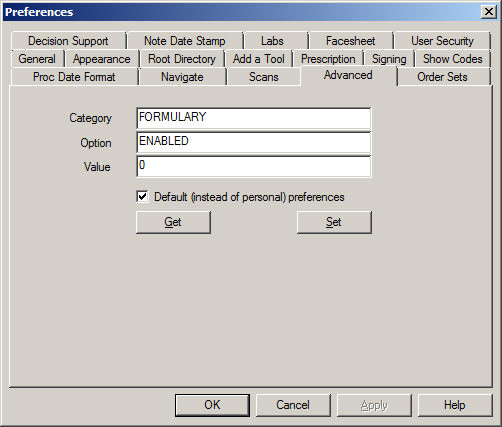
Task: Go to the User Security tab
Action: pyautogui.click(x=442, y=41)
